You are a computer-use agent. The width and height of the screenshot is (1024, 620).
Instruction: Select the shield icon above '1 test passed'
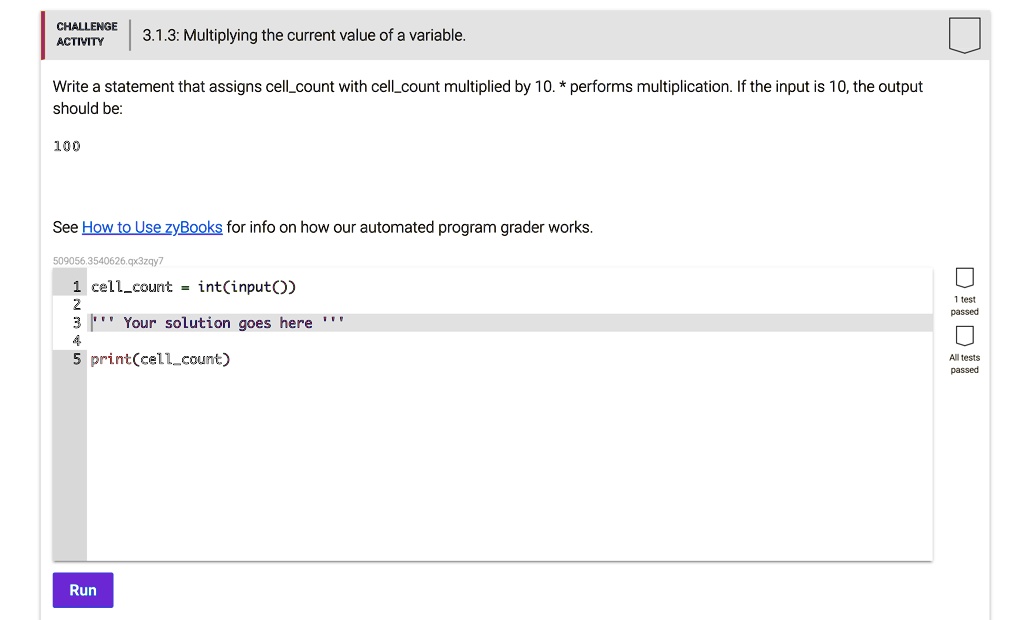[x=964, y=277]
